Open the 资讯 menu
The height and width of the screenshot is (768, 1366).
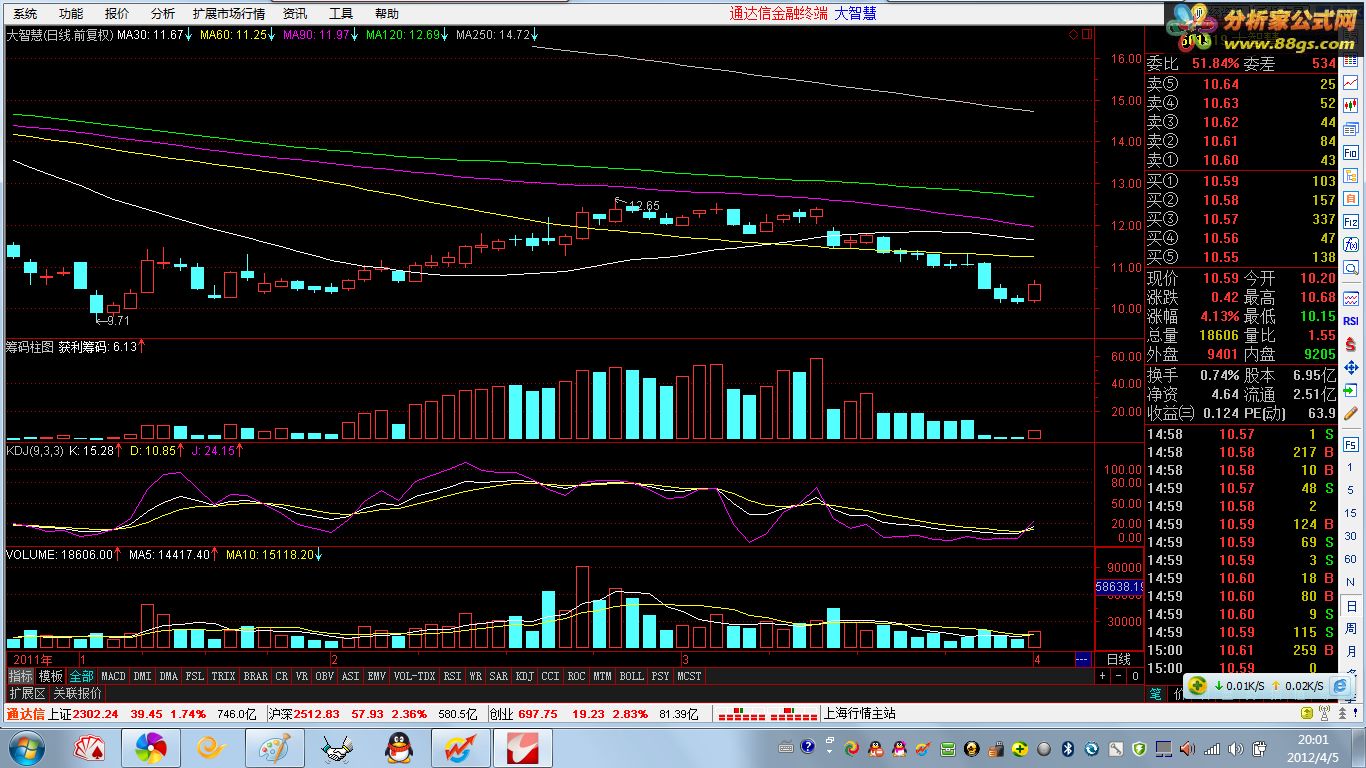tap(295, 14)
